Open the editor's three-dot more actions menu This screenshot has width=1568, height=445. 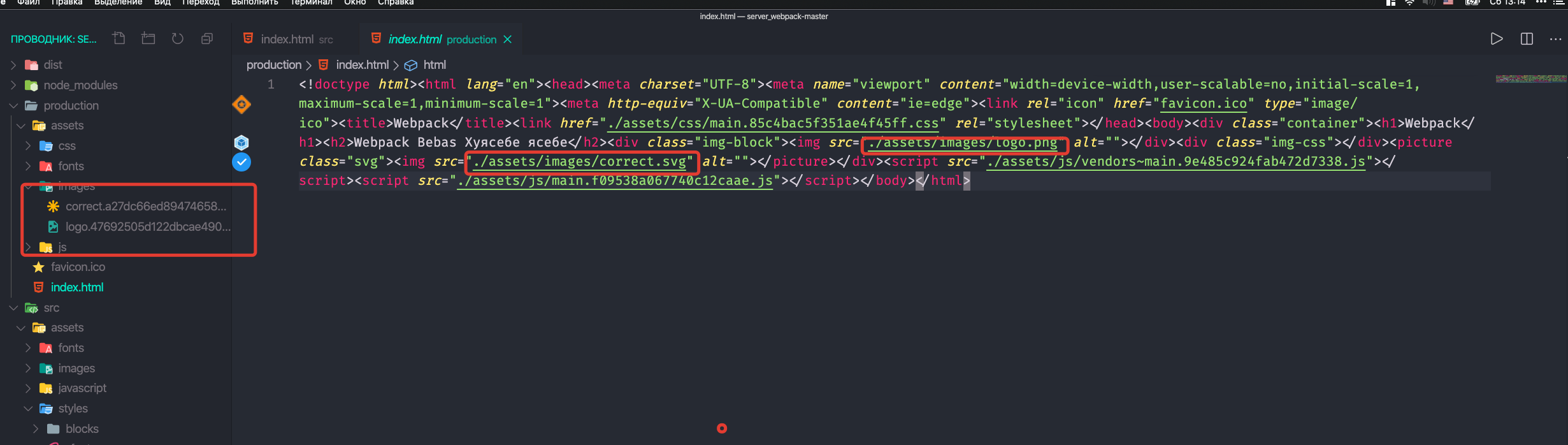pyautogui.click(x=1556, y=39)
